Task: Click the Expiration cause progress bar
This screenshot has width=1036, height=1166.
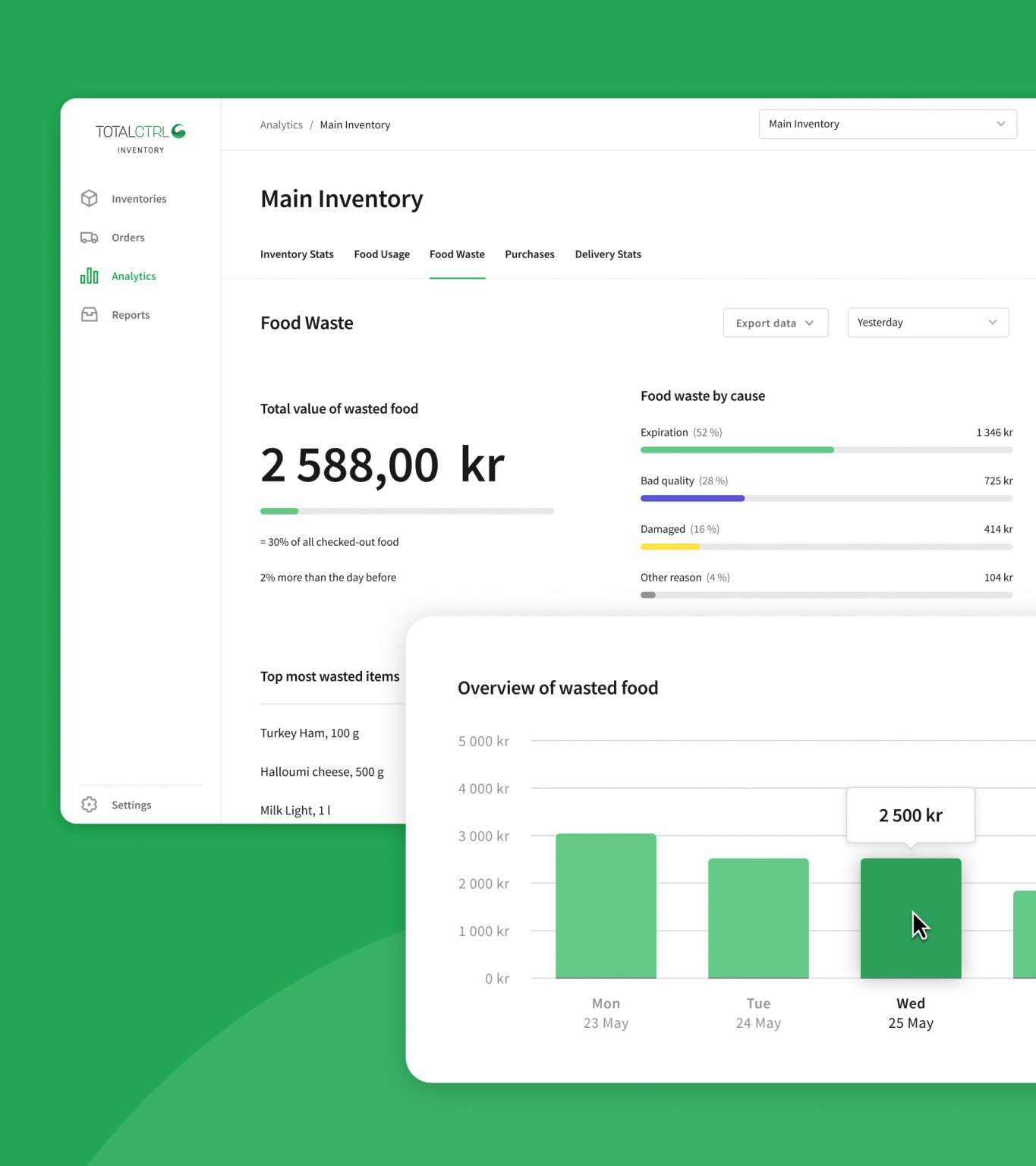Action: 826,449
